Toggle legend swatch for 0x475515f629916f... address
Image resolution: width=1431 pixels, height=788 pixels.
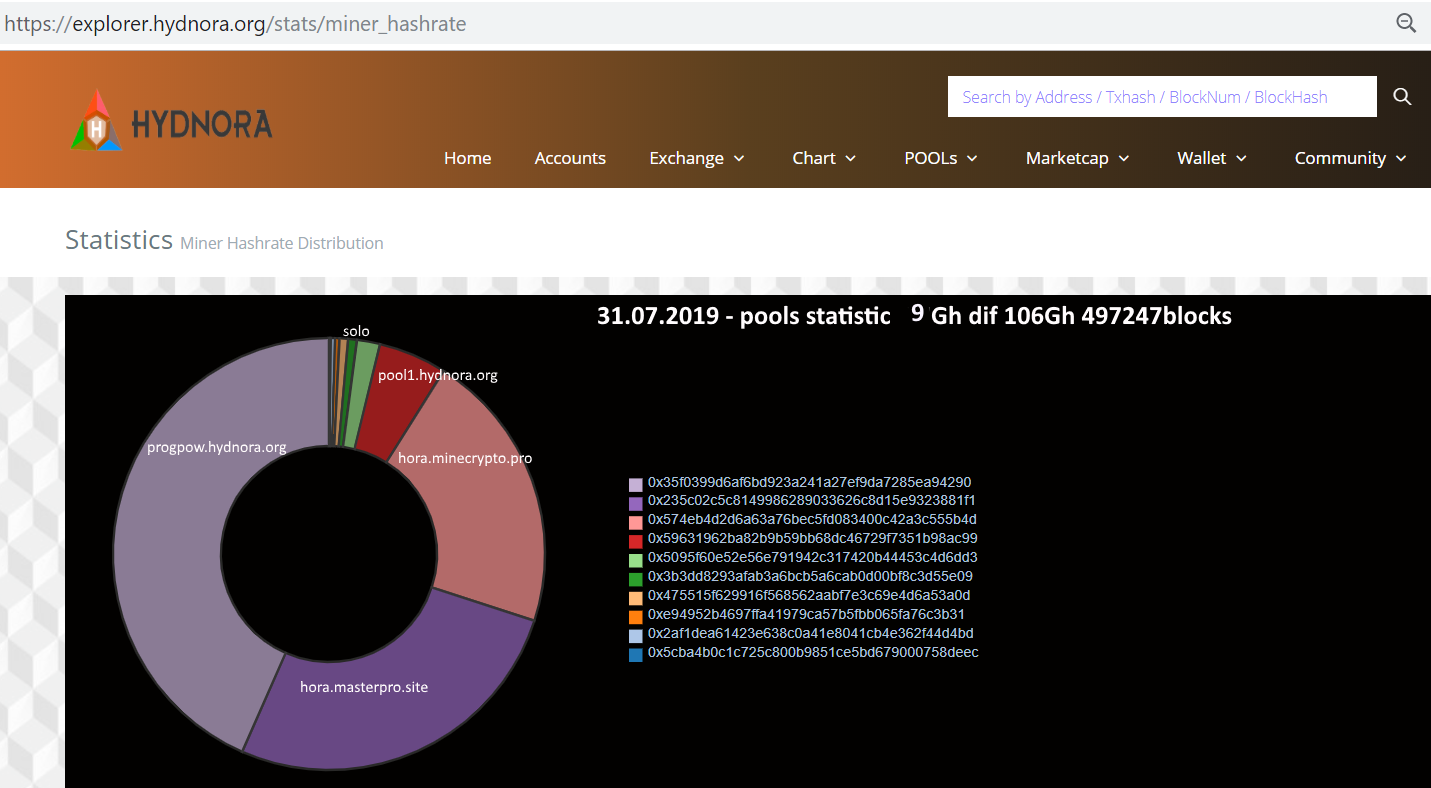[x=636, y=598]
